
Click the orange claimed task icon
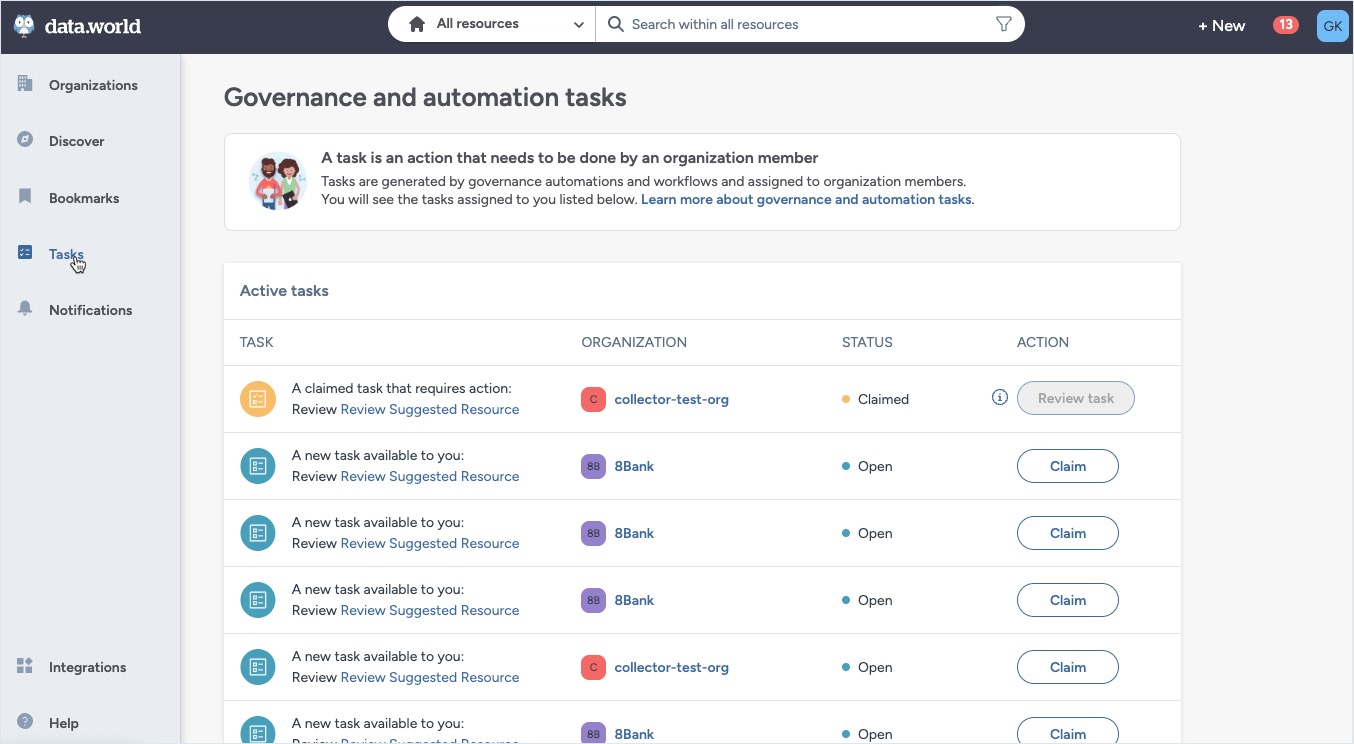[258, 399]
